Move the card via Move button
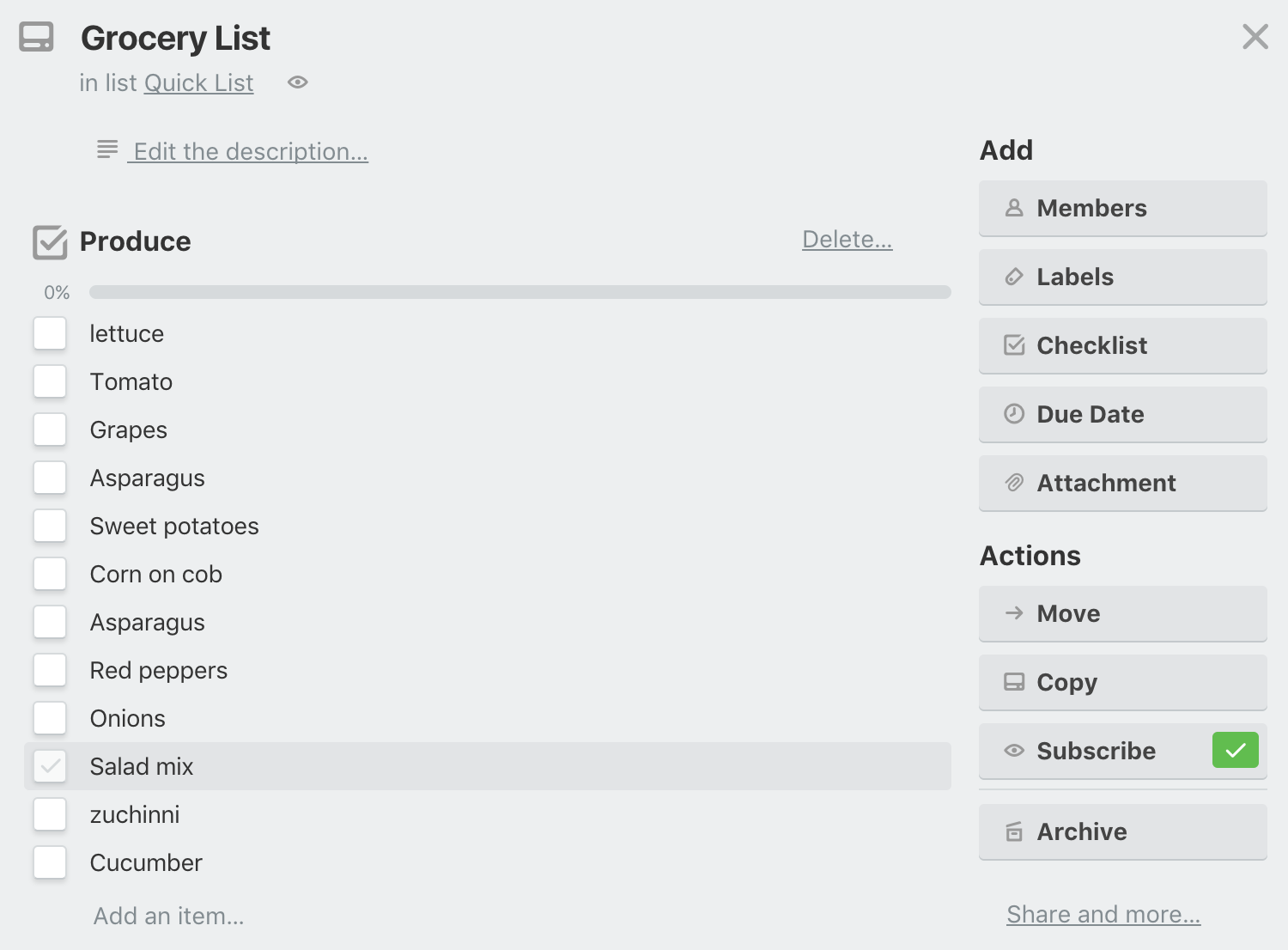Image resolution: width=1288 pixels, height=950 pixels. [1122, 613]
